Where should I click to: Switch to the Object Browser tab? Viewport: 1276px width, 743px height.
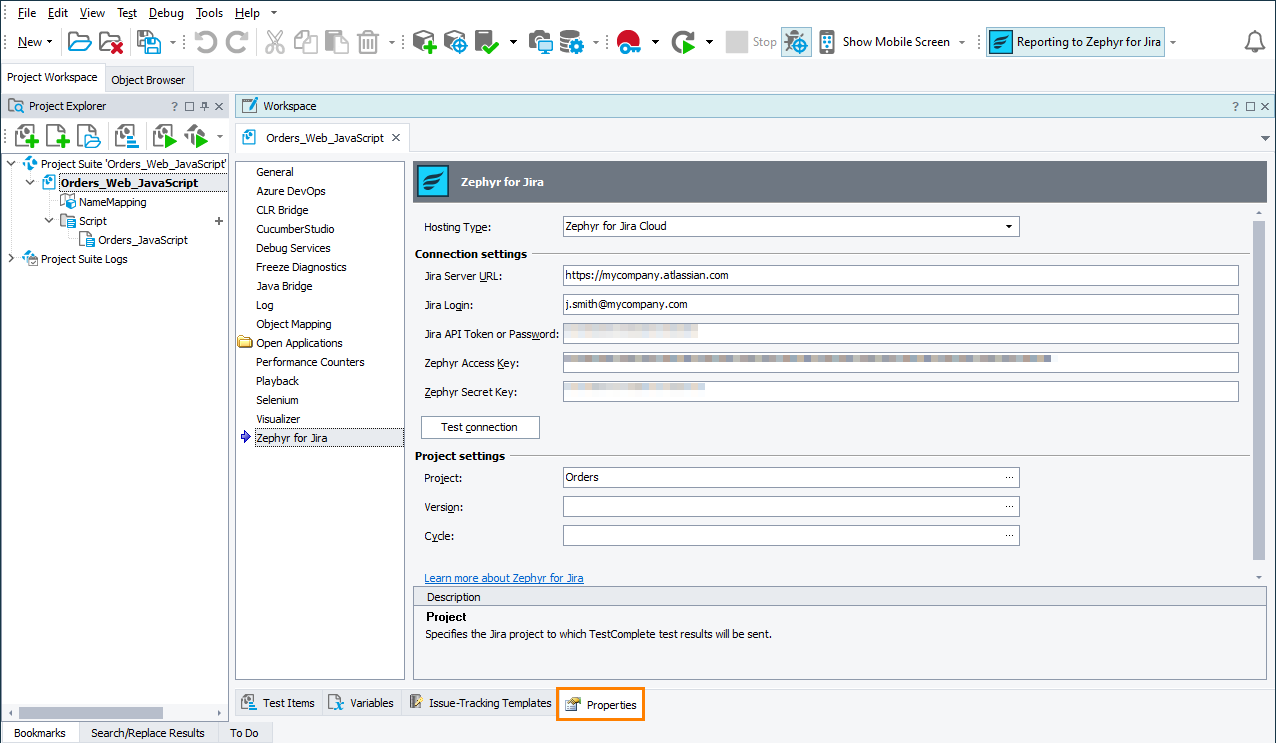(x=148, y=80)
